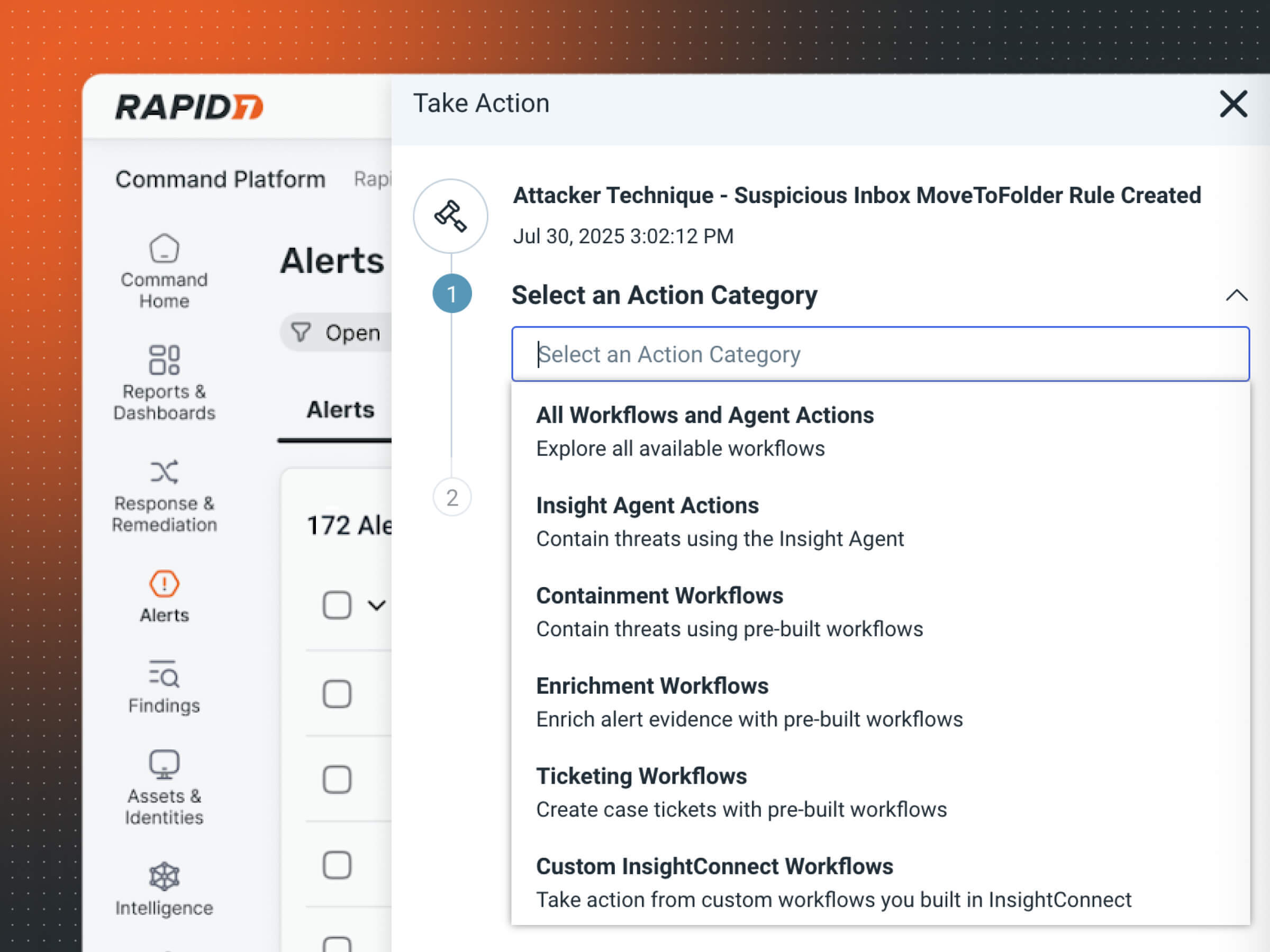Check the second alert row checkbox
Viewport: 1270px width, 952px height.
click(x=337, y=779)
